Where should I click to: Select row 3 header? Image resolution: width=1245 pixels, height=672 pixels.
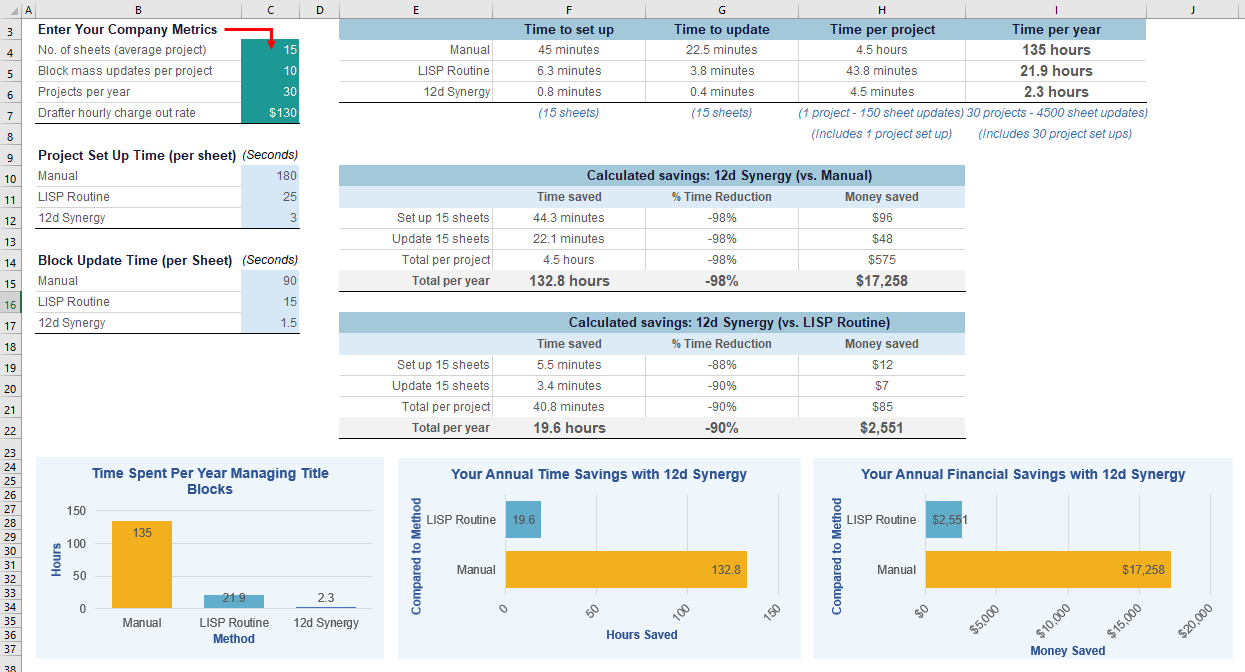click(8, 32)
